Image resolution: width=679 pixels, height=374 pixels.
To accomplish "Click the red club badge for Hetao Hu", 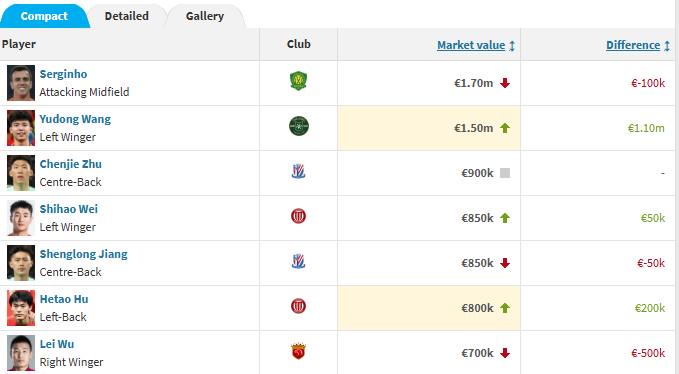I will 298,306.
